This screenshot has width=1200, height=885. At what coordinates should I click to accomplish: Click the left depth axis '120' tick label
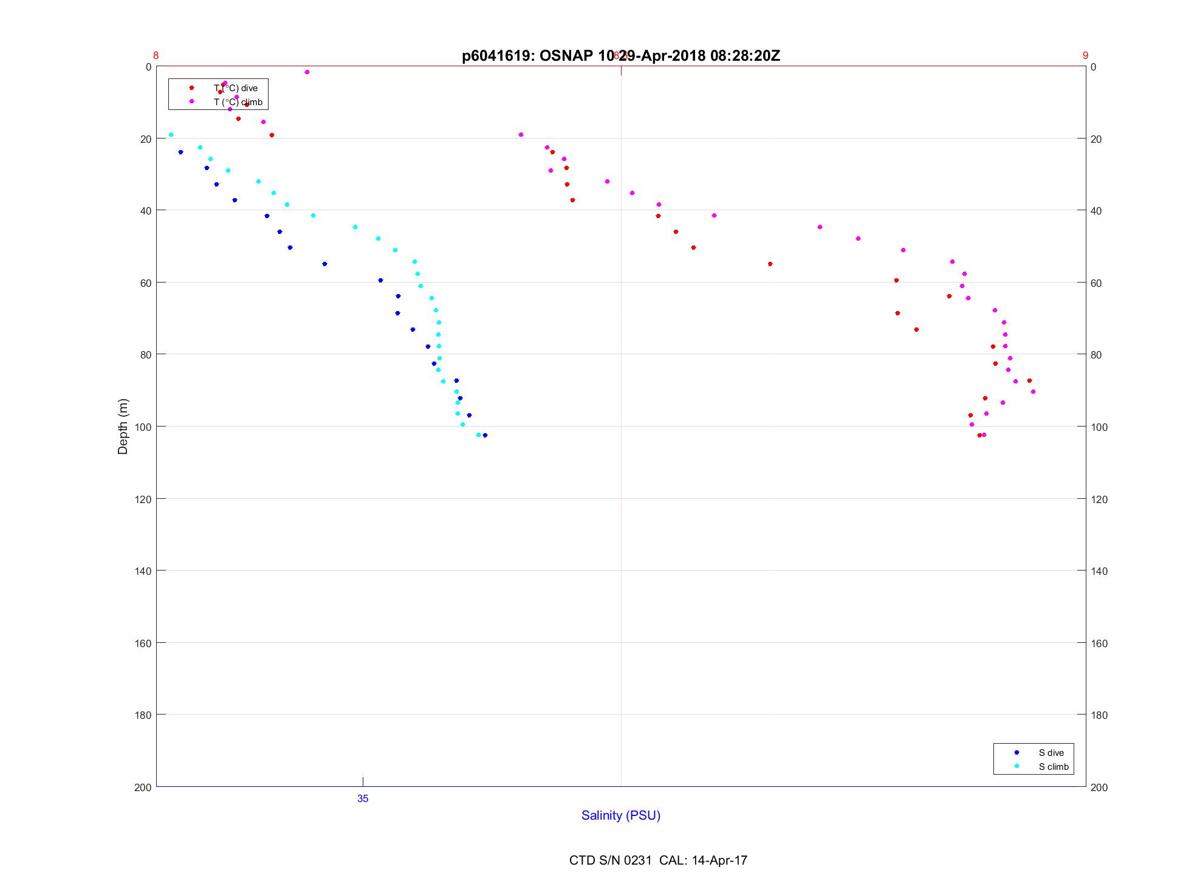coord(143,499)
